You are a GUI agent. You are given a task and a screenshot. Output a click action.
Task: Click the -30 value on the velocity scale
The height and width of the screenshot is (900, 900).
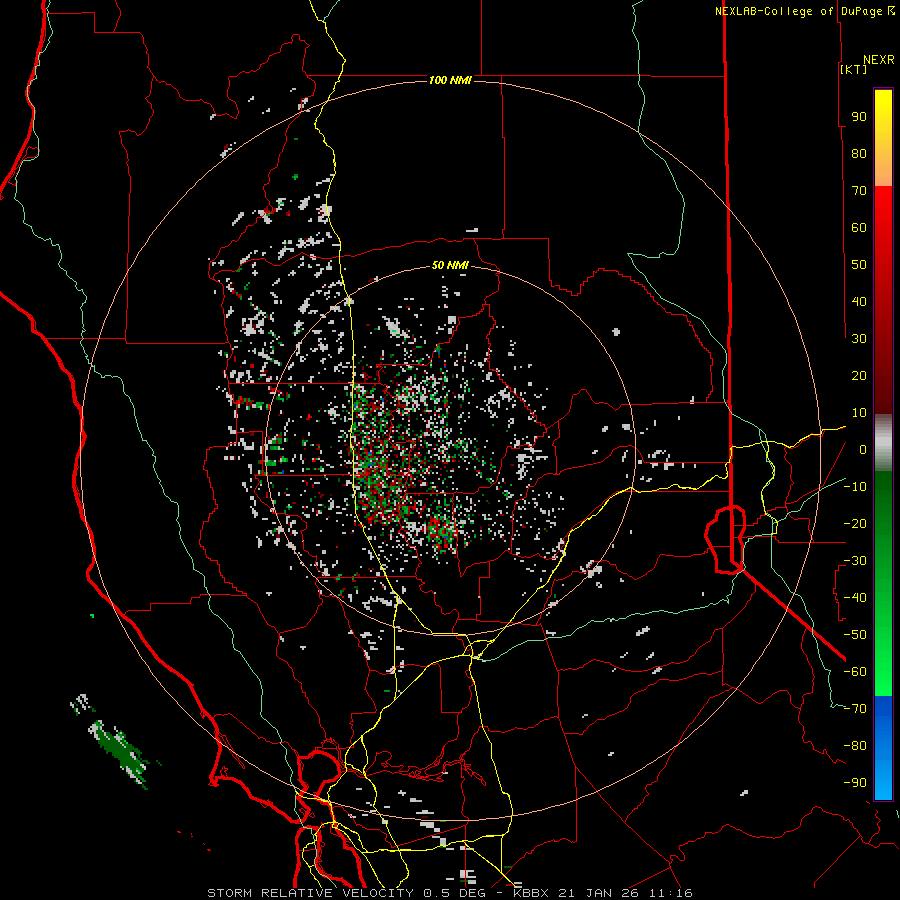(855, 561)
